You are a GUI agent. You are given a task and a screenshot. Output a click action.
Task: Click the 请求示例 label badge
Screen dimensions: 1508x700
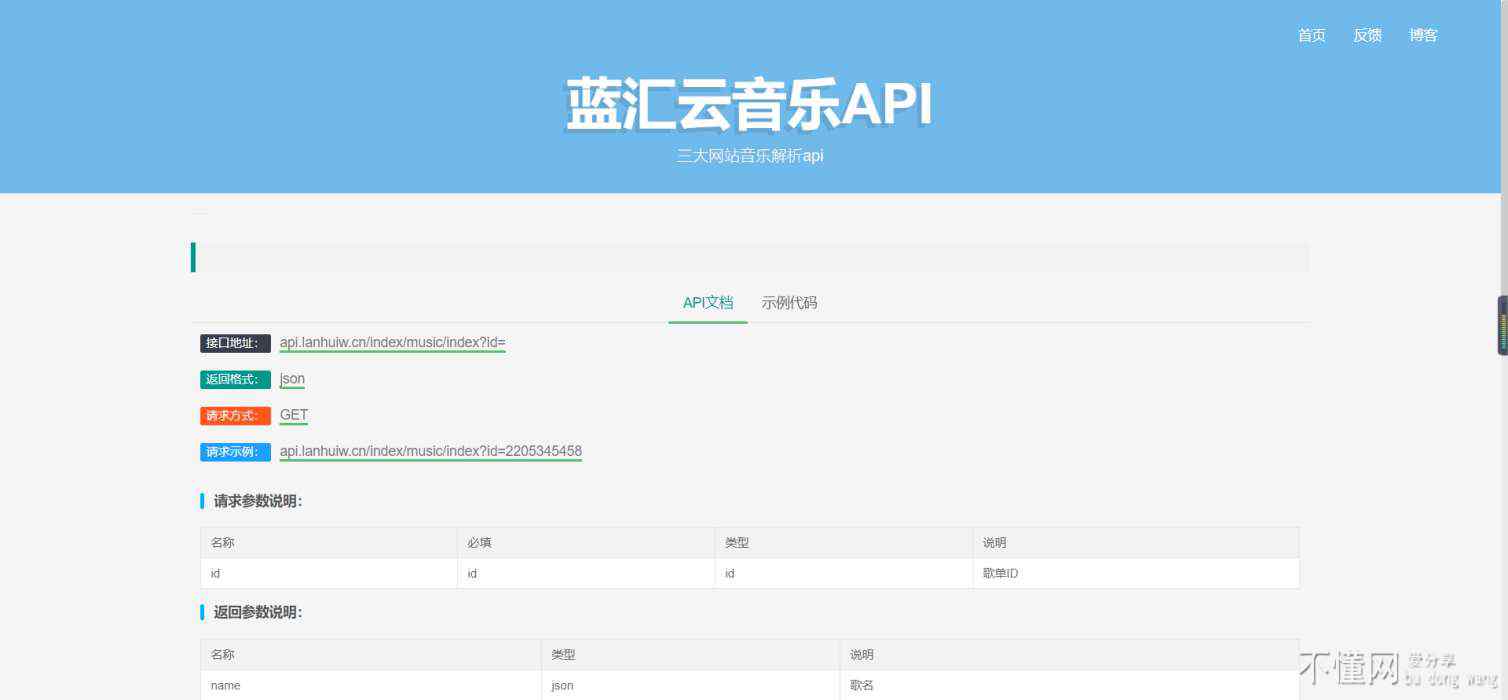click(235, 452)
